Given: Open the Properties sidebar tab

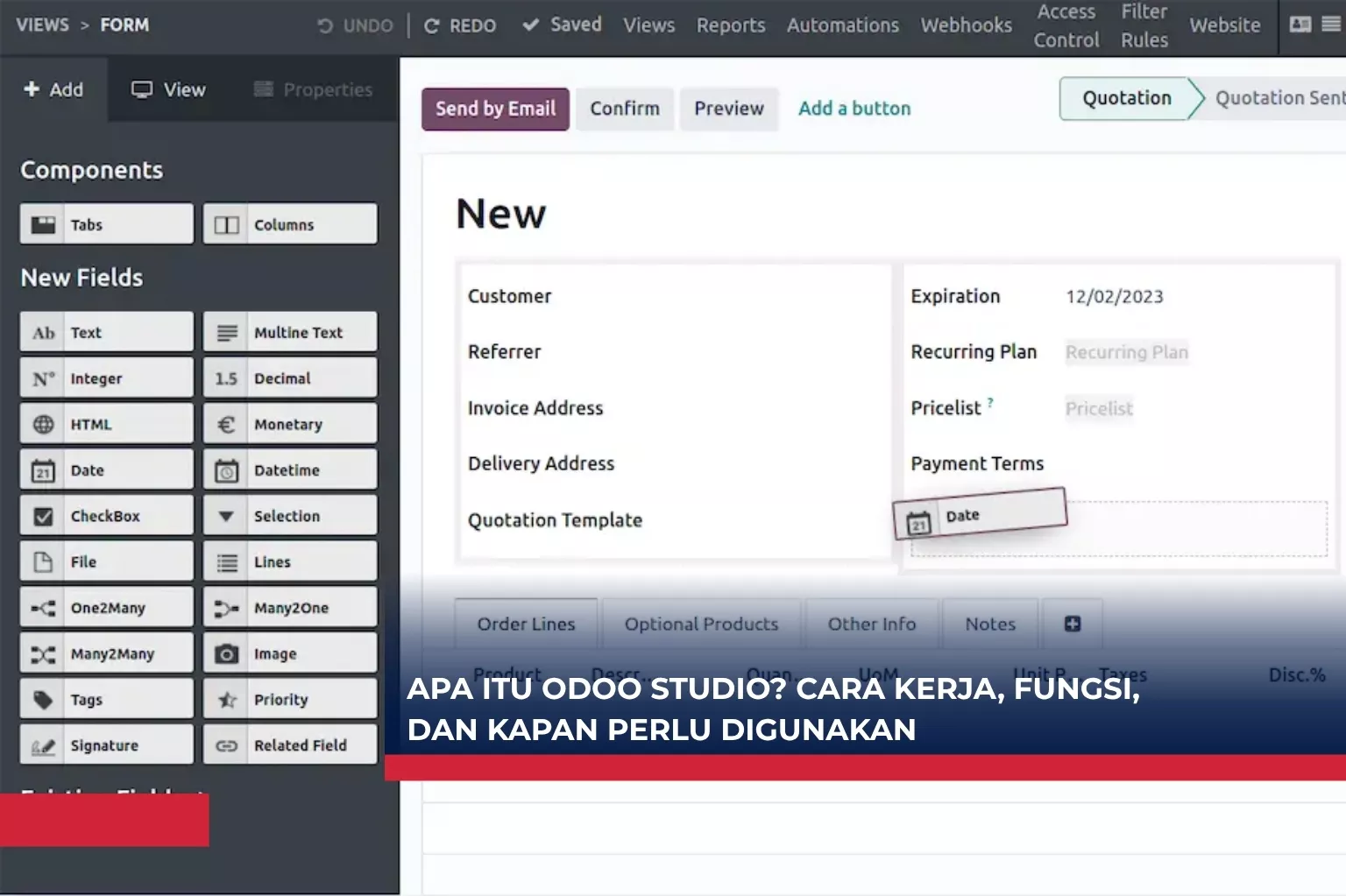Looking at the screenshot, I should [314, 89].
